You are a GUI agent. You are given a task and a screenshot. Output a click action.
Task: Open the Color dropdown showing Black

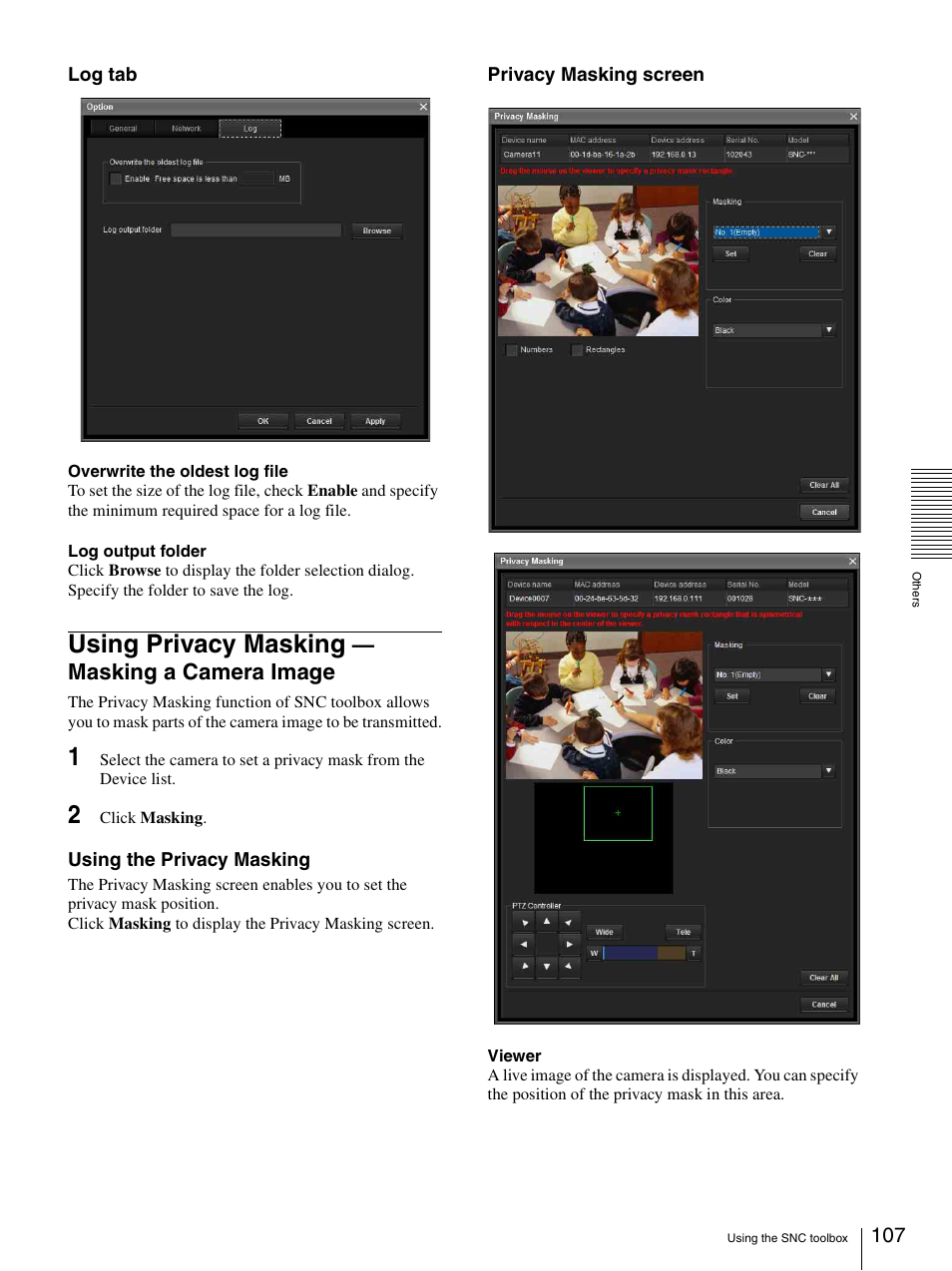(x=828, y=329)
